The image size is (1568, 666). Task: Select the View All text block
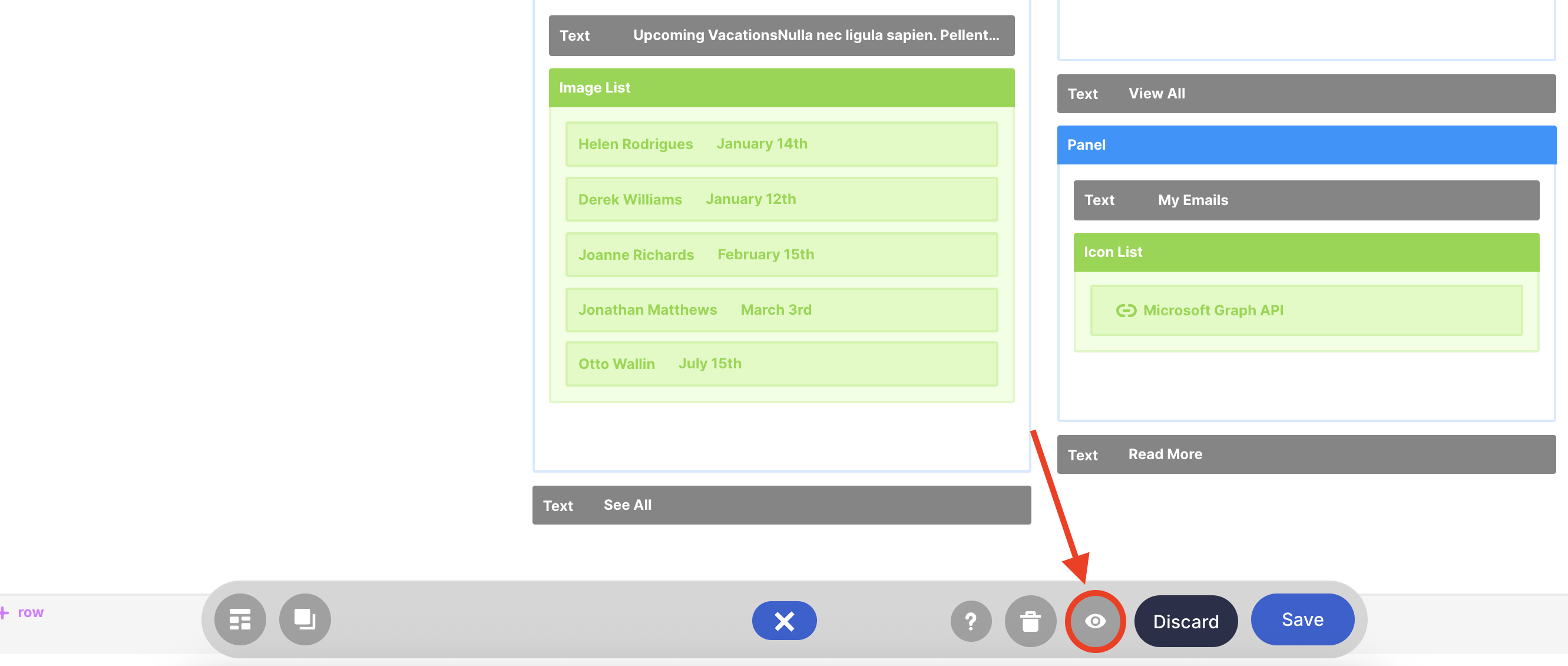point(1306,94)
